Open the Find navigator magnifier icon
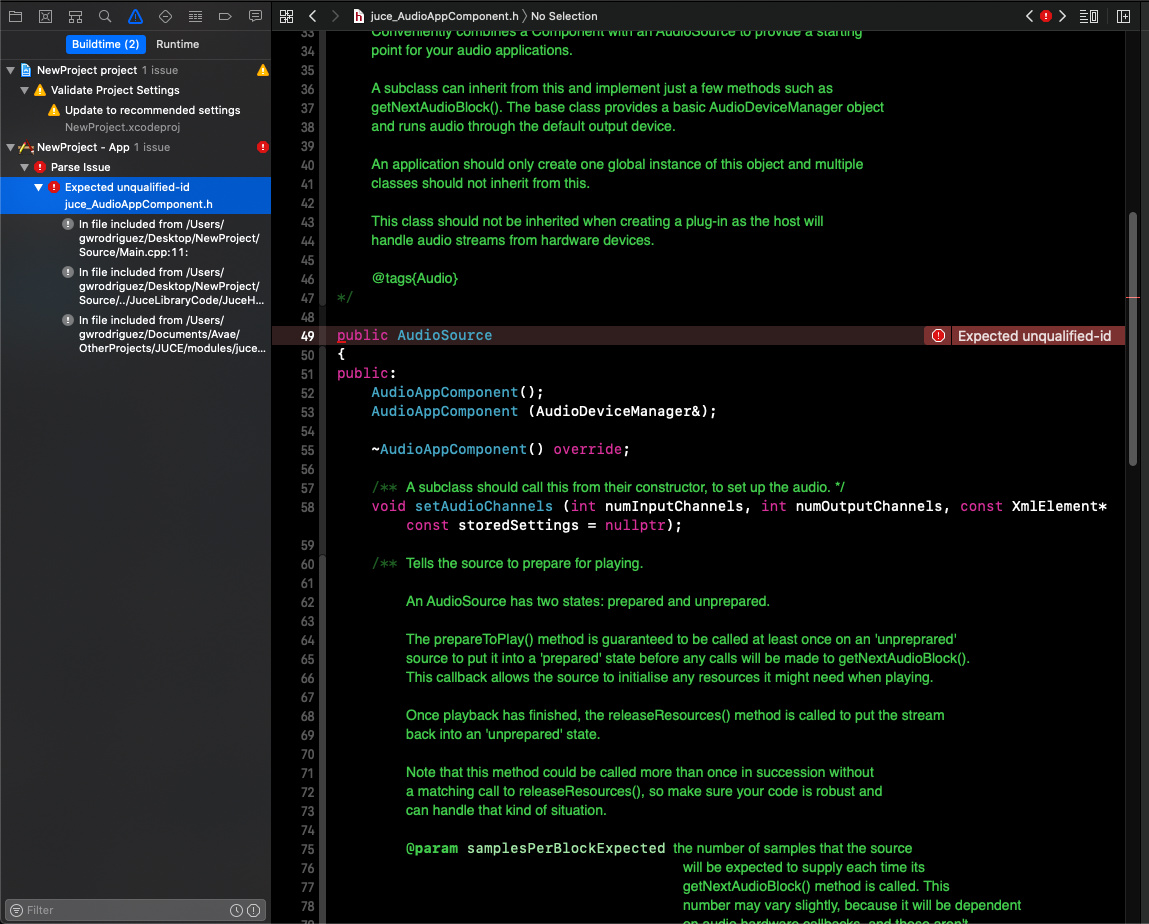 105,16
